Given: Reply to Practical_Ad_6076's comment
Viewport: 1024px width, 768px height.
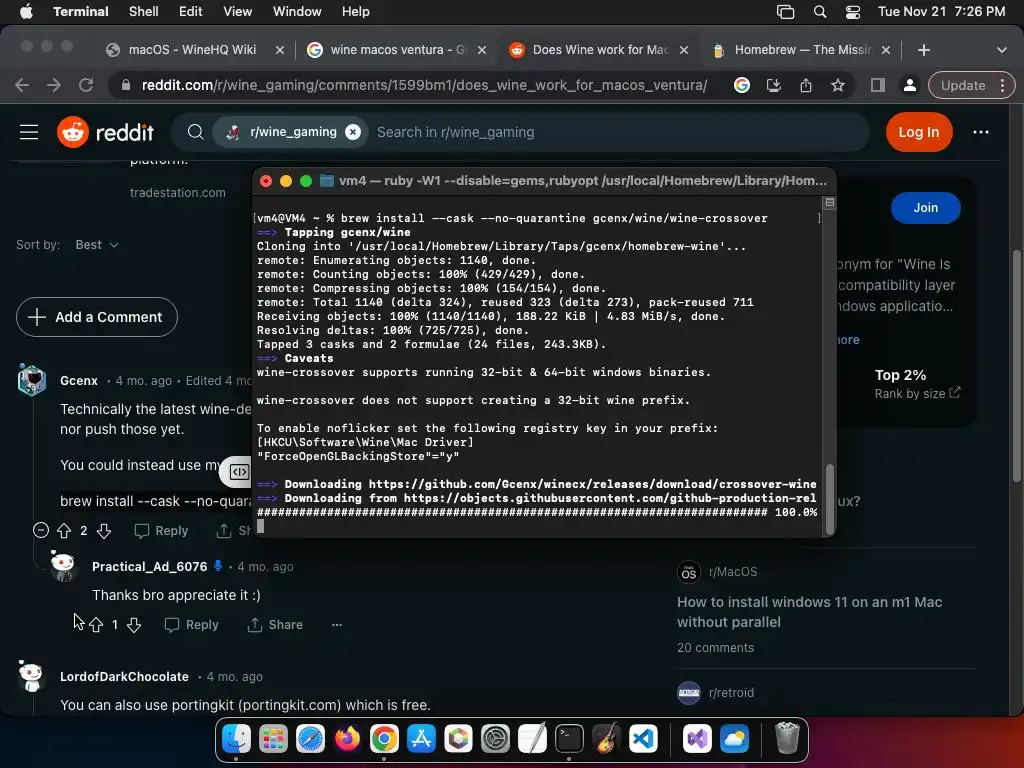Looking at the screenshot, I should click(x=191, y=625).
